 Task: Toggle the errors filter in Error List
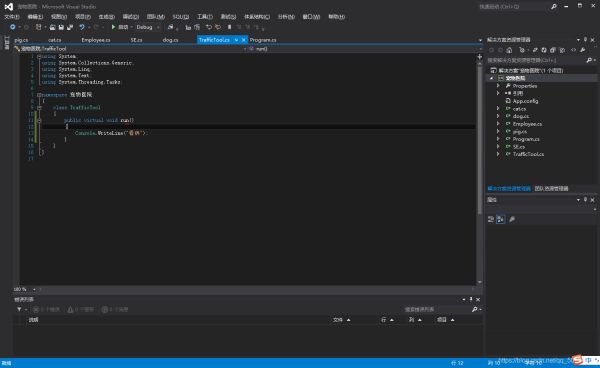point(46,309)
